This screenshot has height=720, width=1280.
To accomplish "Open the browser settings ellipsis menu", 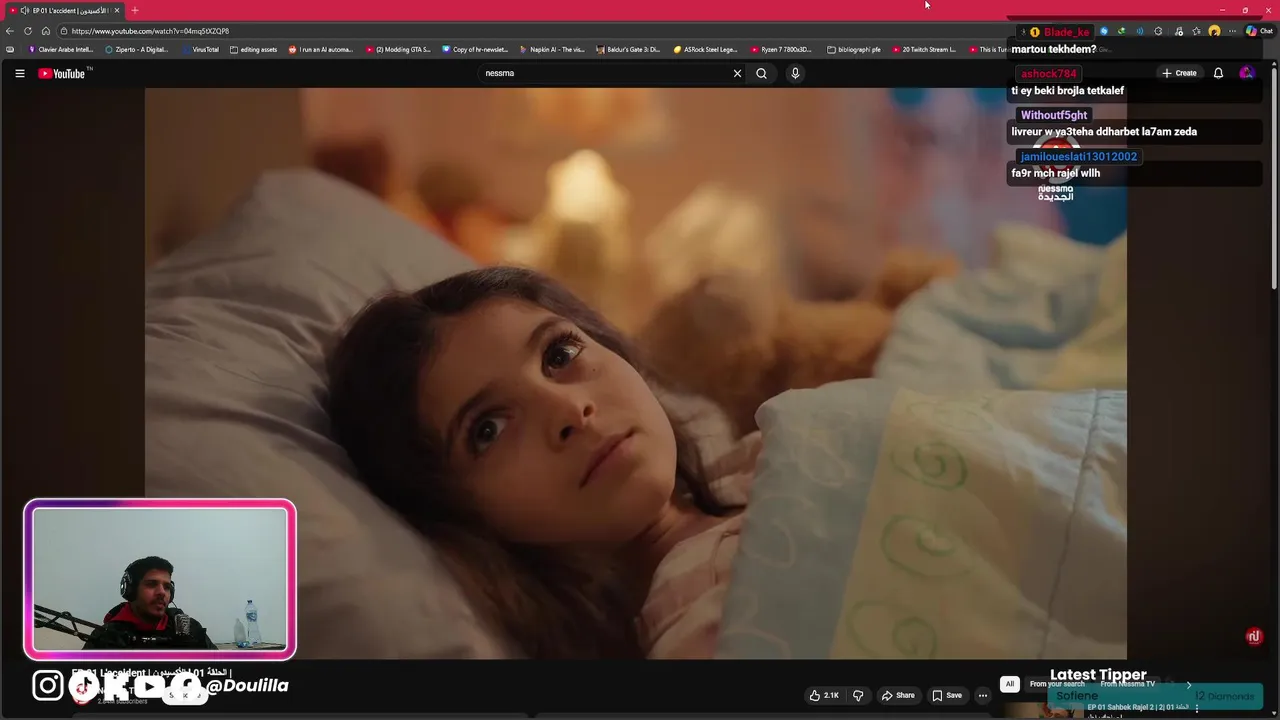I will pyautogui.click(x=1232, y=31).
